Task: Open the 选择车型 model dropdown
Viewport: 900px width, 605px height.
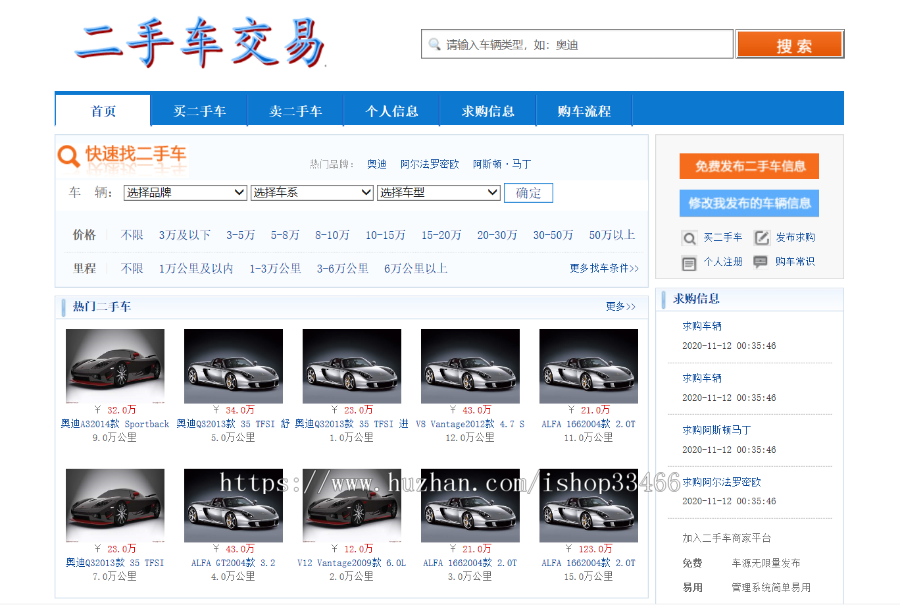Action: pyautogui.click(x=438, y=192)
